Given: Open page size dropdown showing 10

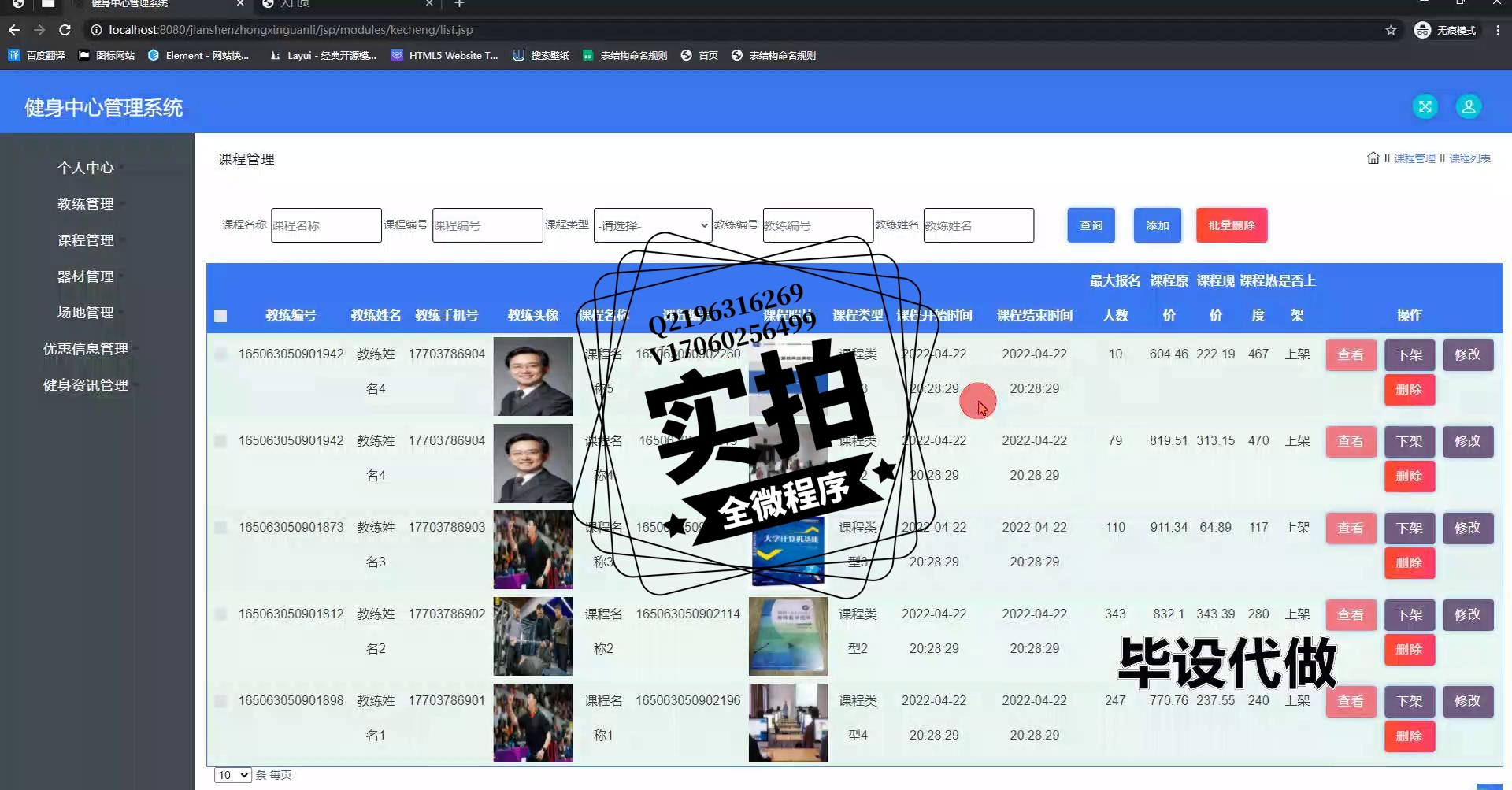Looking at the screenshot, I should click(x=232, y=775).
